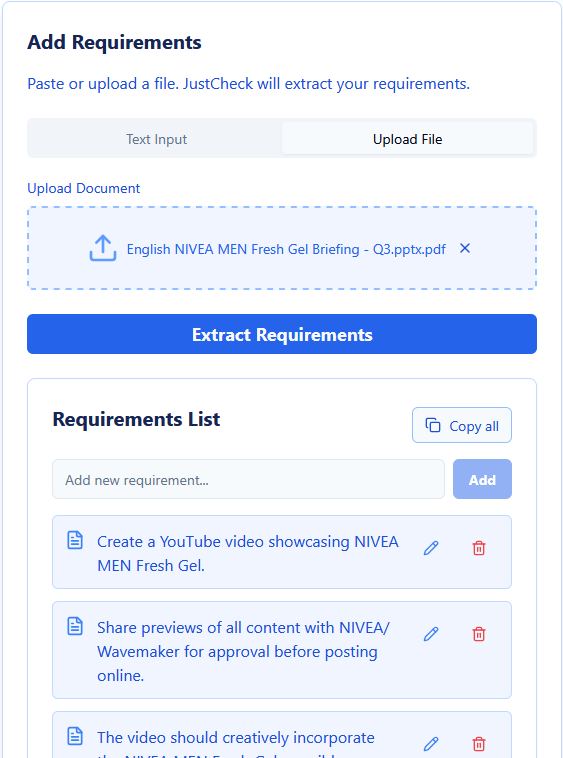Switch to the Text Input tab
Screen dimensions: 563x758
click(x=156, y=139)
